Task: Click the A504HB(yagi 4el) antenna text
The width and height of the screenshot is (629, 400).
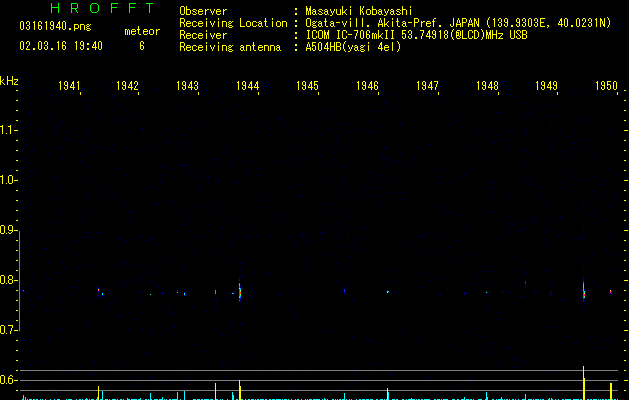Action: (x=353, y=47)
